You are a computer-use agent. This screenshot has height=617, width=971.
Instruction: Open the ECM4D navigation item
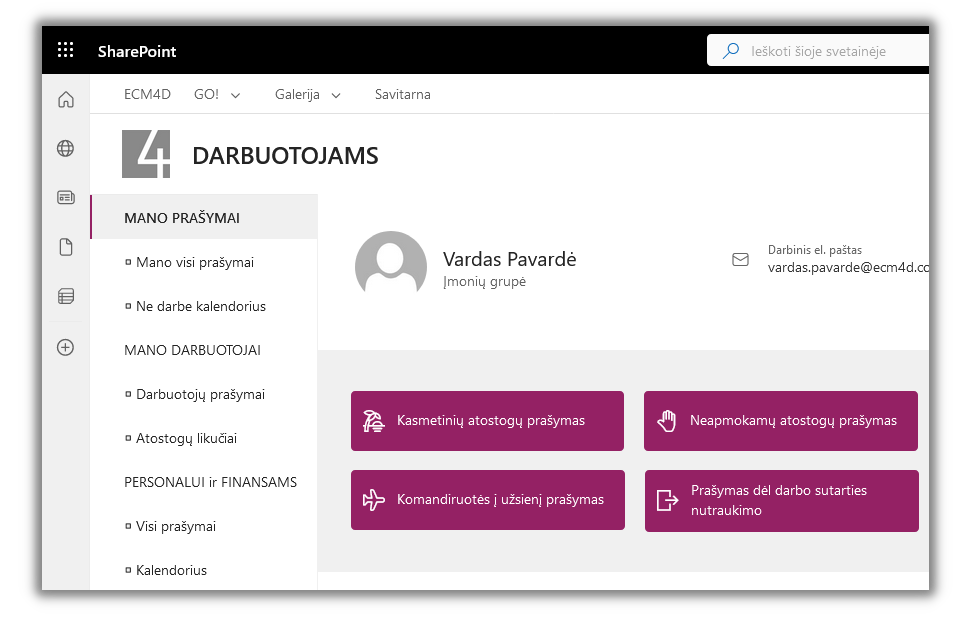coord(147,95)
